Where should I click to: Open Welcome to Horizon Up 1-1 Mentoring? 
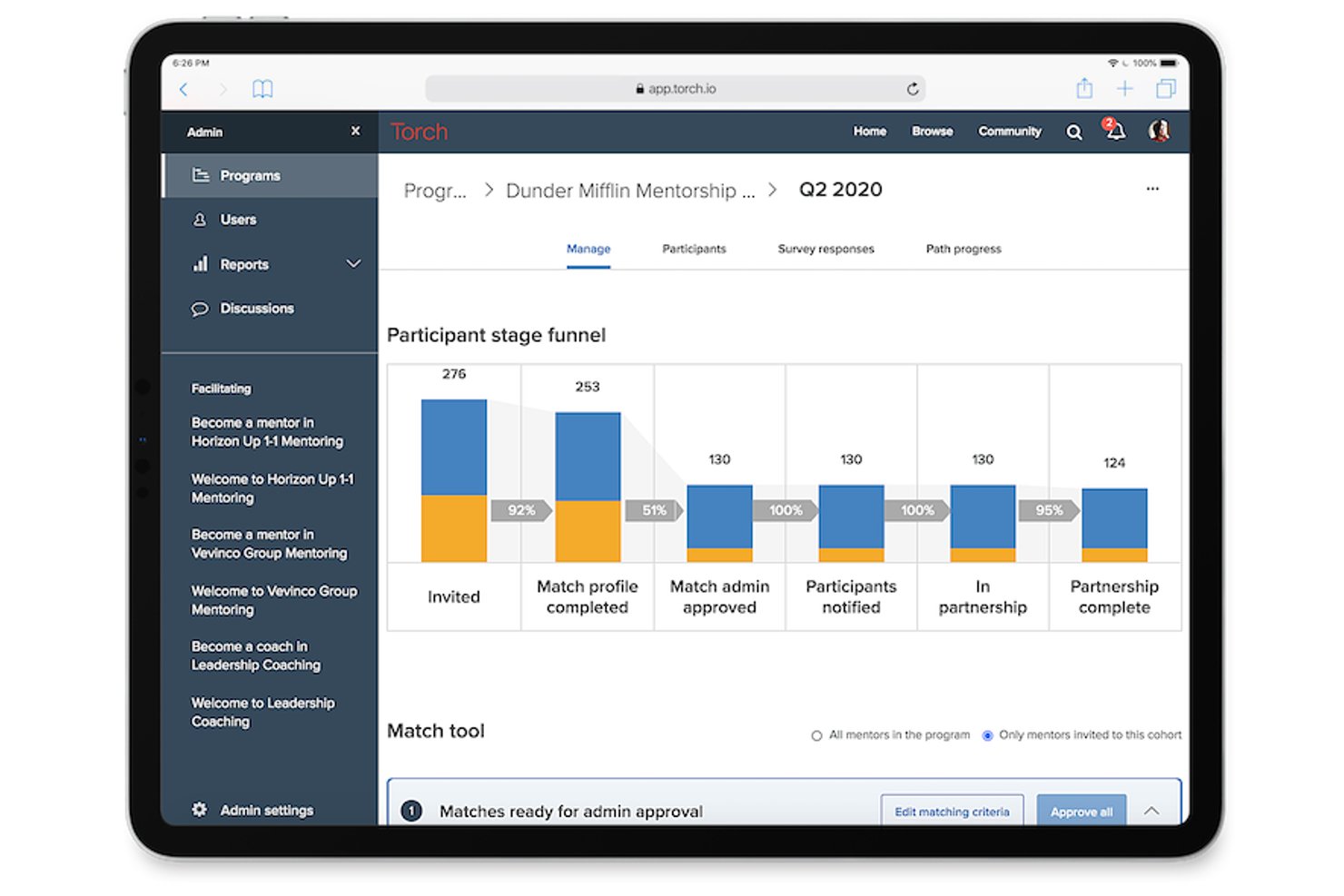tap(272, 488)
